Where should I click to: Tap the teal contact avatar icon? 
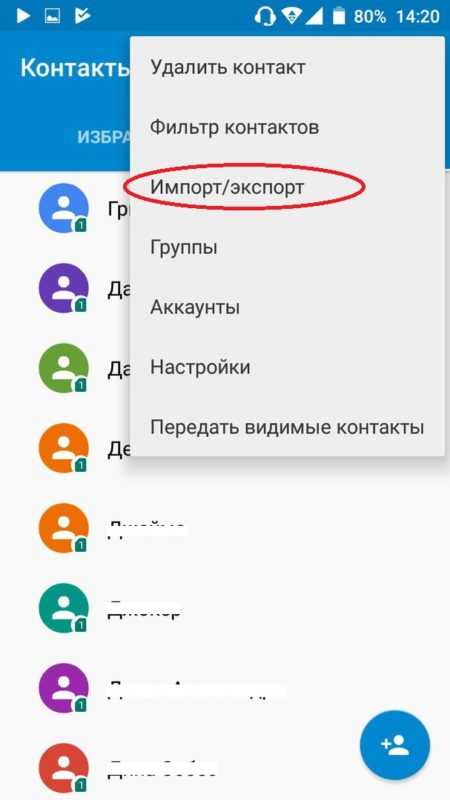(x=63, y=608)
